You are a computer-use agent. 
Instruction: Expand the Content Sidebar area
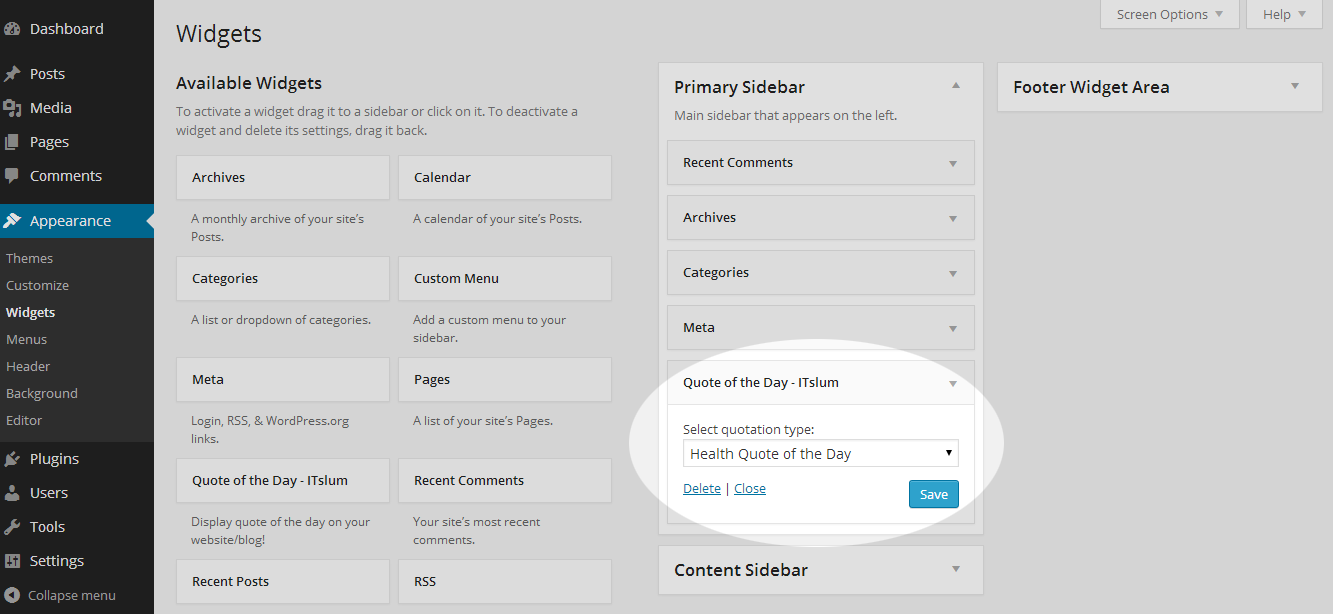tap(956, 569)
